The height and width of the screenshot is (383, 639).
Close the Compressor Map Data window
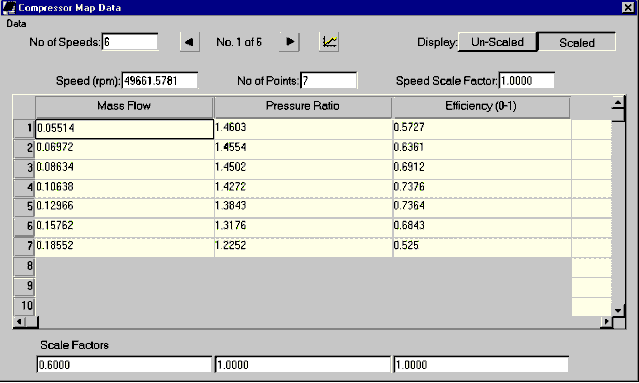[x=628, y=7]
